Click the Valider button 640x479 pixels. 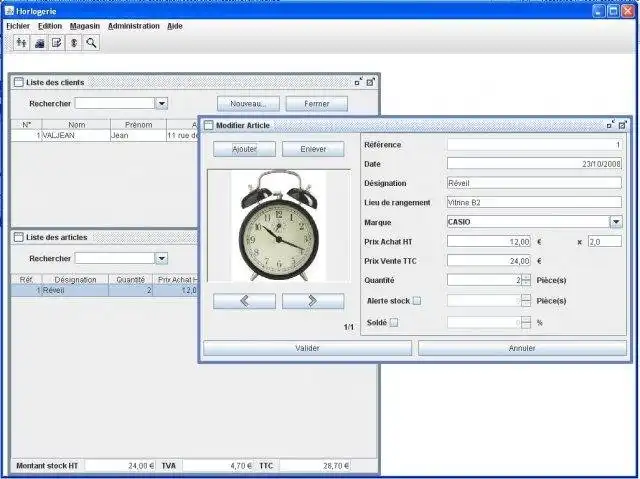(x=307, y=348)
